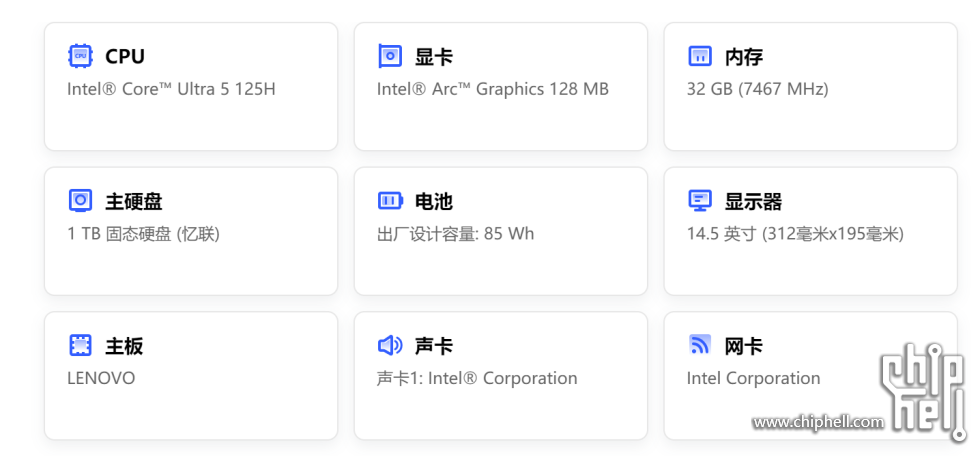Click the memory (内存) icon

click(x=700, y=56)
